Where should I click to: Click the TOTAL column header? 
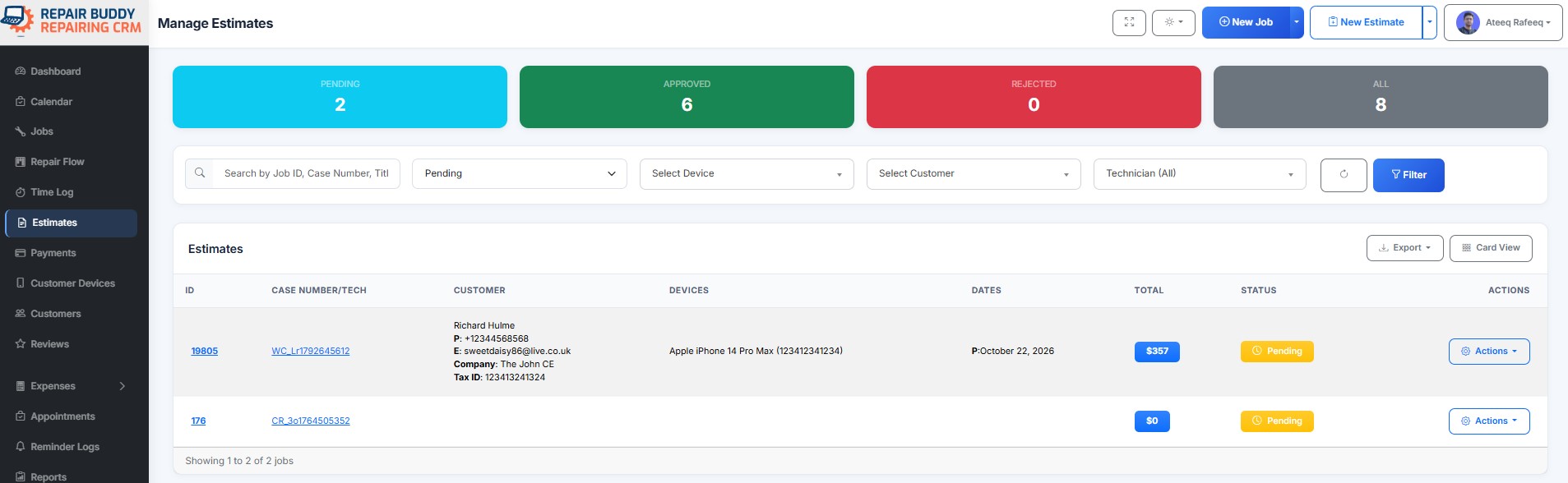[1149, 291]
